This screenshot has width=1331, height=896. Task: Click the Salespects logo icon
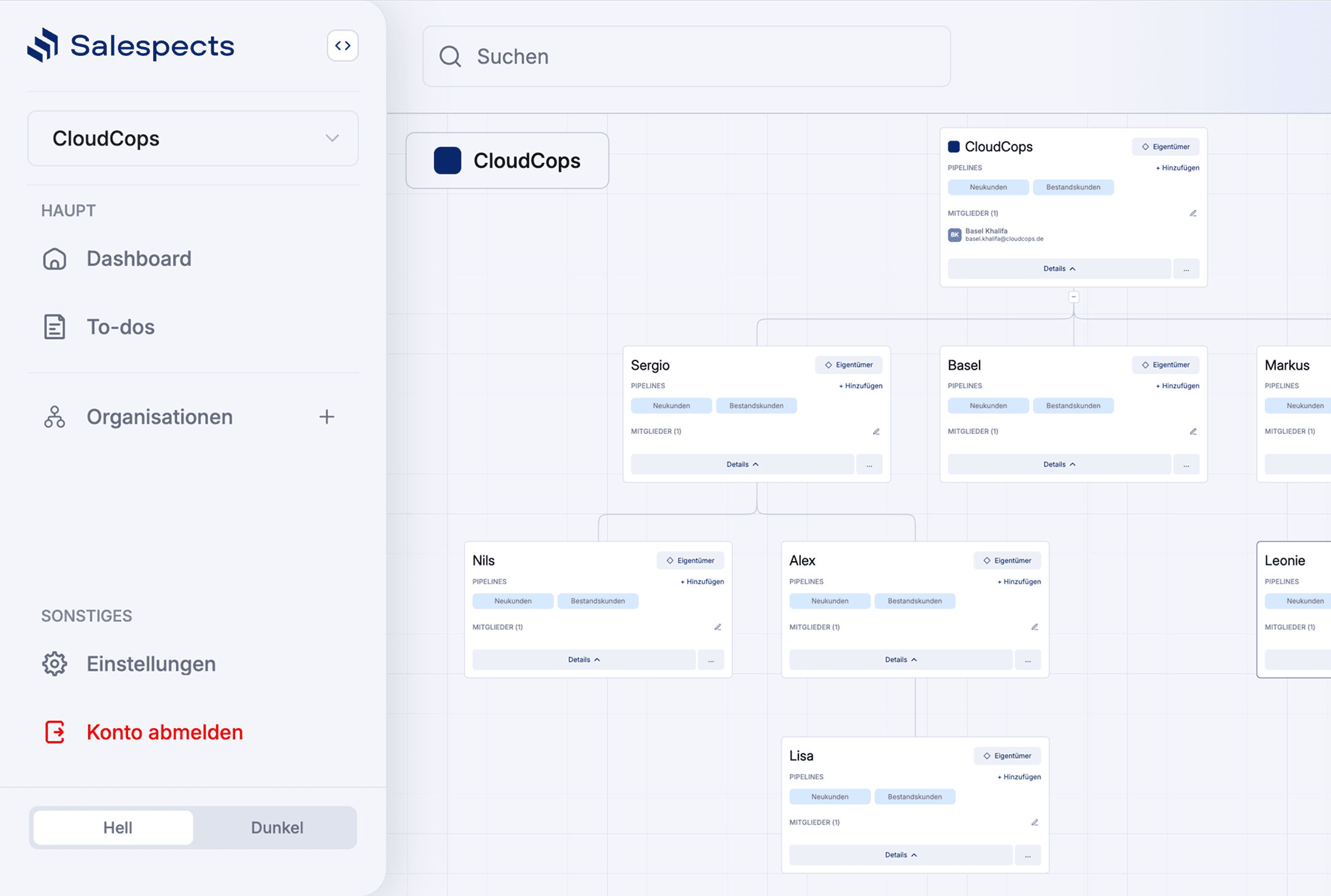coord(43,45)
